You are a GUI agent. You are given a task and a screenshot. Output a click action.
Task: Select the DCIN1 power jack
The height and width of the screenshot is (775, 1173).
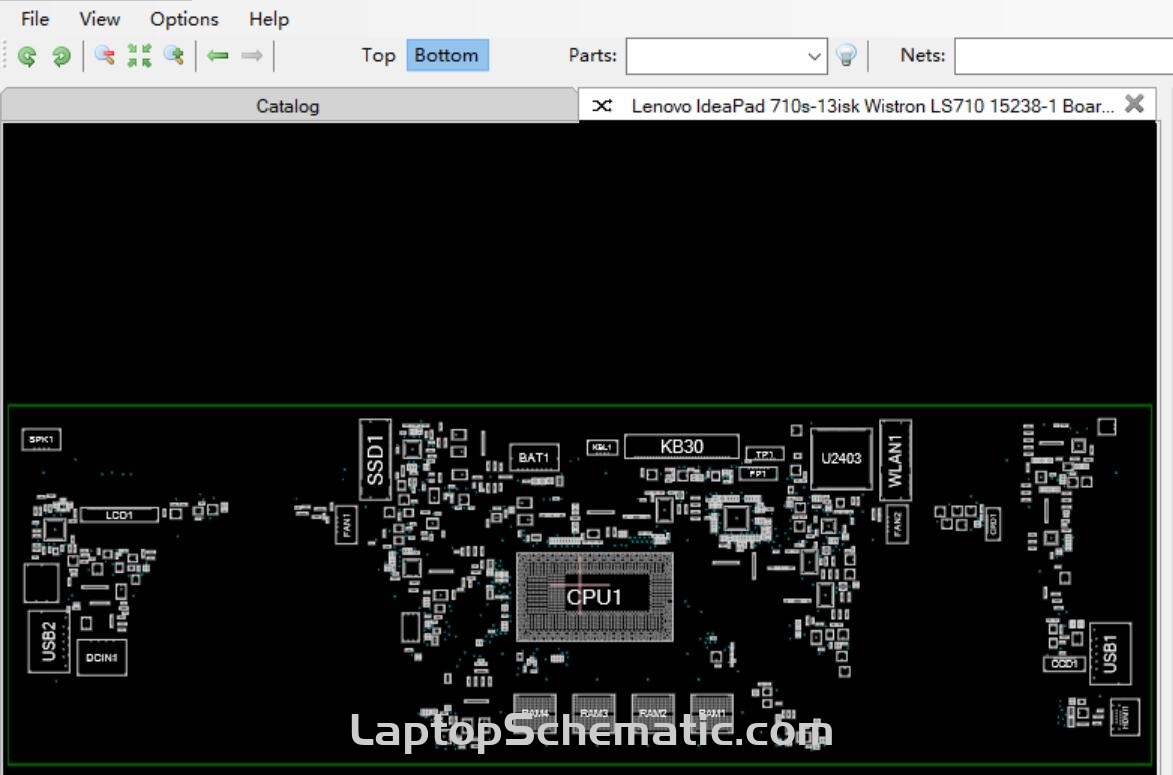click(x=102, y=658)
